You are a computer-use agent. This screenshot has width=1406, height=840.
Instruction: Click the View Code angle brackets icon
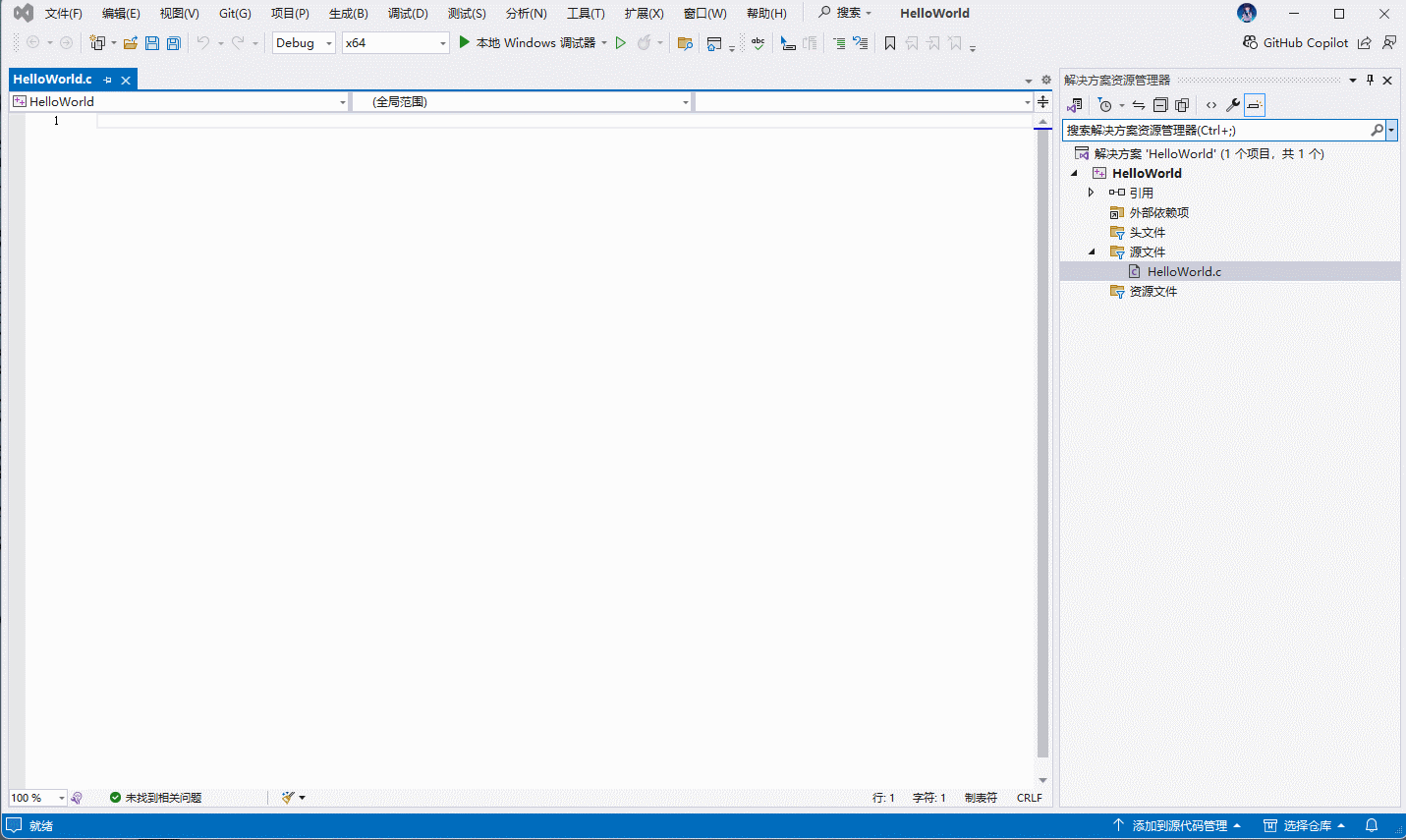pos(1211,105)
